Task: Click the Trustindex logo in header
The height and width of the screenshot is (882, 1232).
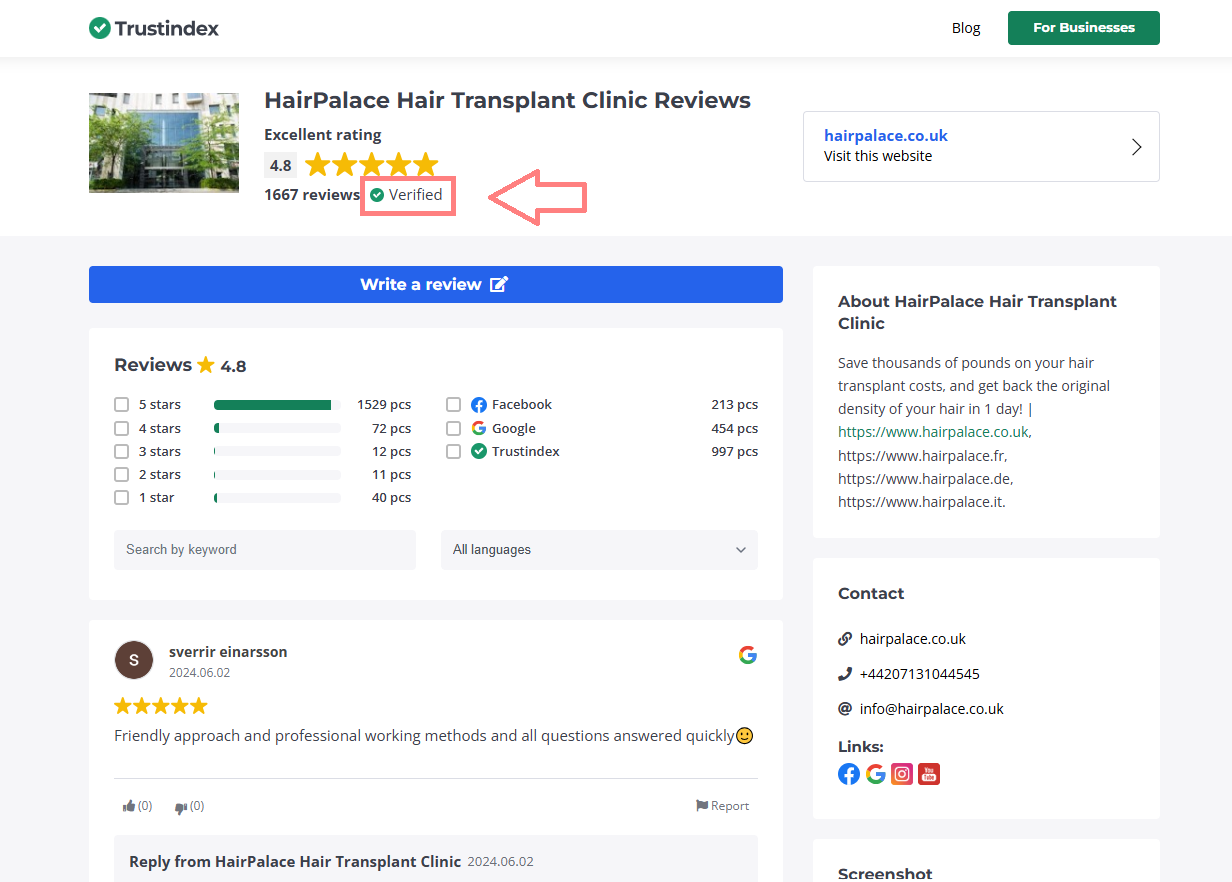Action: (x=154, y=28)
